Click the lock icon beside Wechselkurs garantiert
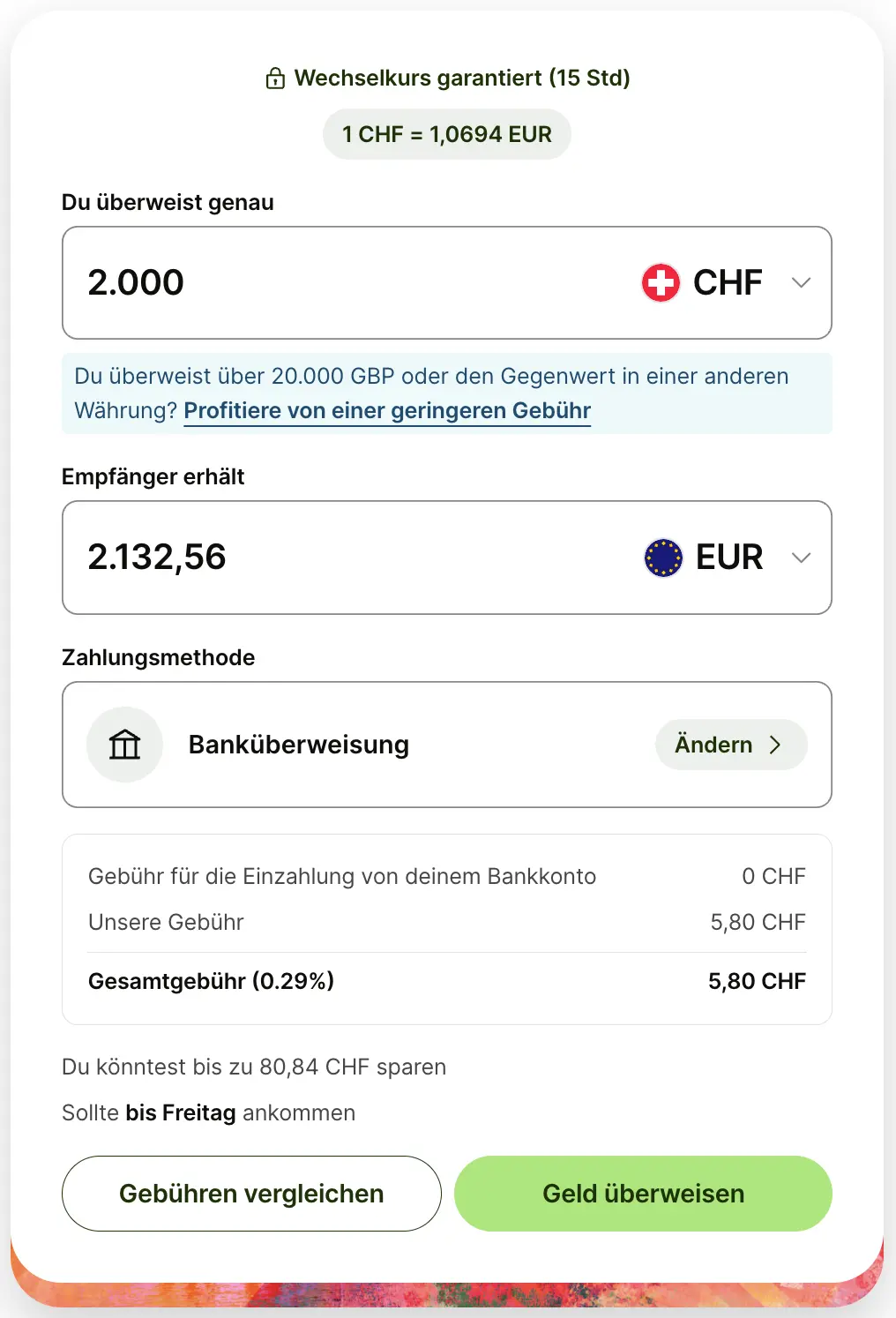This screenshot has height=1318, width=896. pos(275,79)
